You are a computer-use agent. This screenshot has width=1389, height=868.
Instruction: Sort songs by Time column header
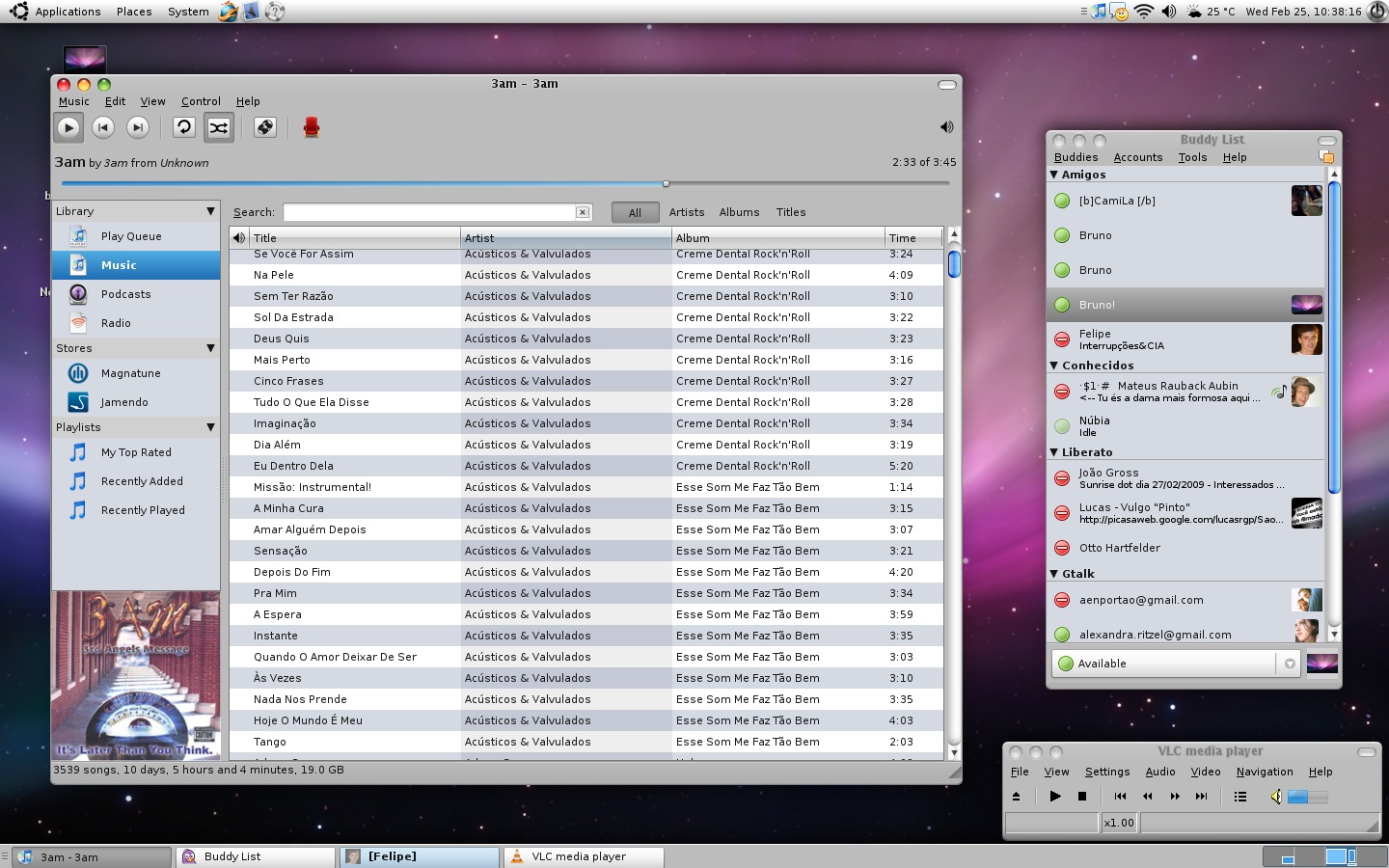(913, 237)
